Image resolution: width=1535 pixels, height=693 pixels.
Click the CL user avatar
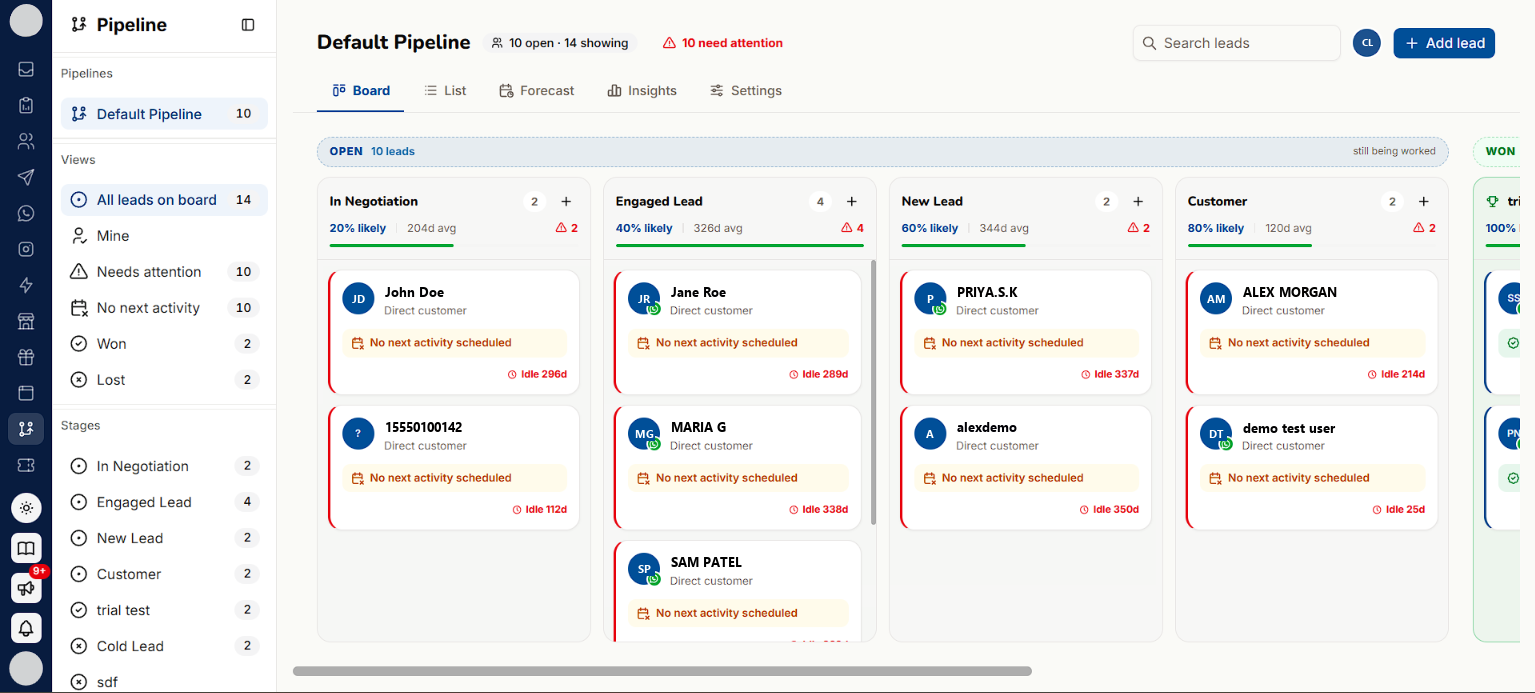[x=1367, y=43]
